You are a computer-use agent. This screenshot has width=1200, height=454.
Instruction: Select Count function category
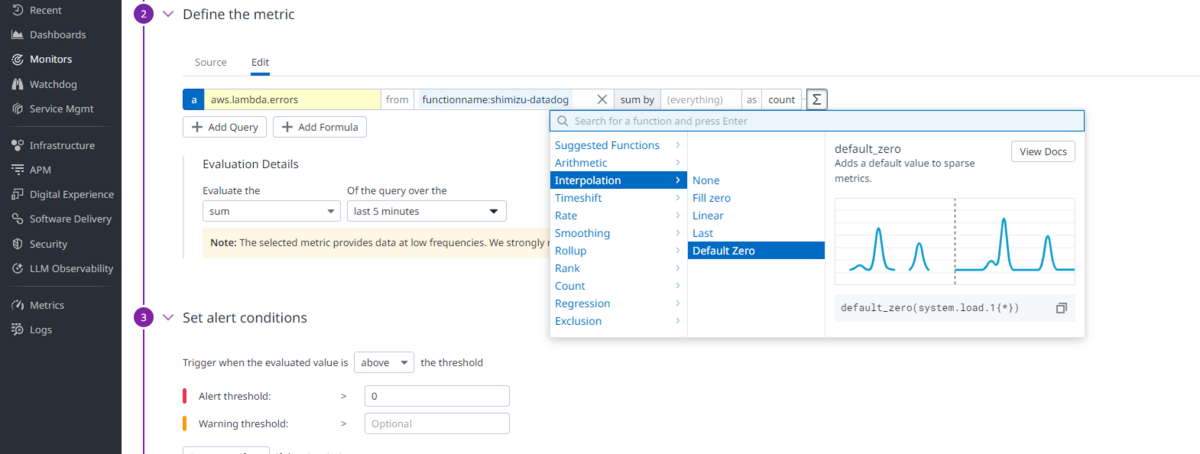click(618, 286)
